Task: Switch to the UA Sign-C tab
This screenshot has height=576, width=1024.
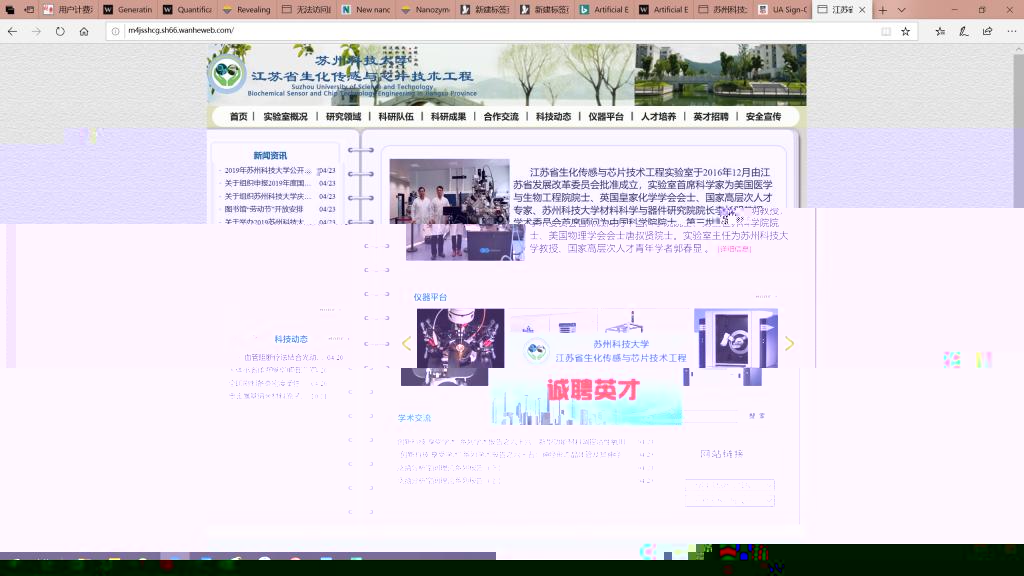Action: point(782,10)
